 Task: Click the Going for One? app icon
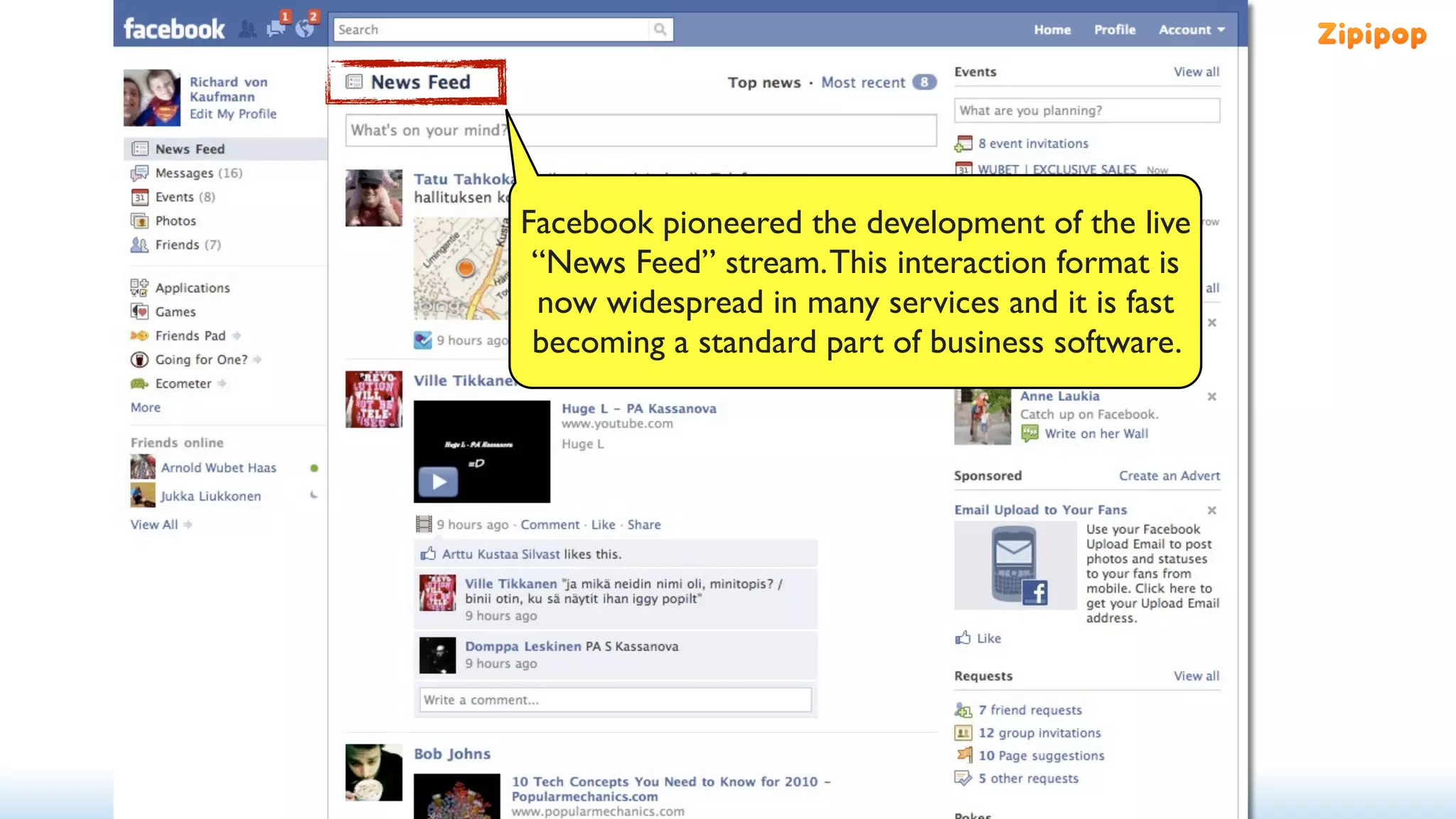[x=139, y=360]
